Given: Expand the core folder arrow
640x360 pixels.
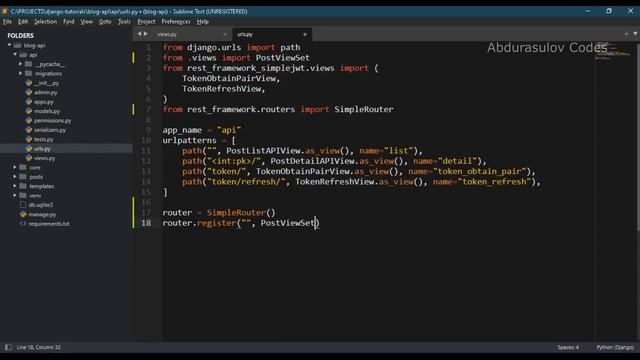Looking at the screenshot, I should coord(15,167).
